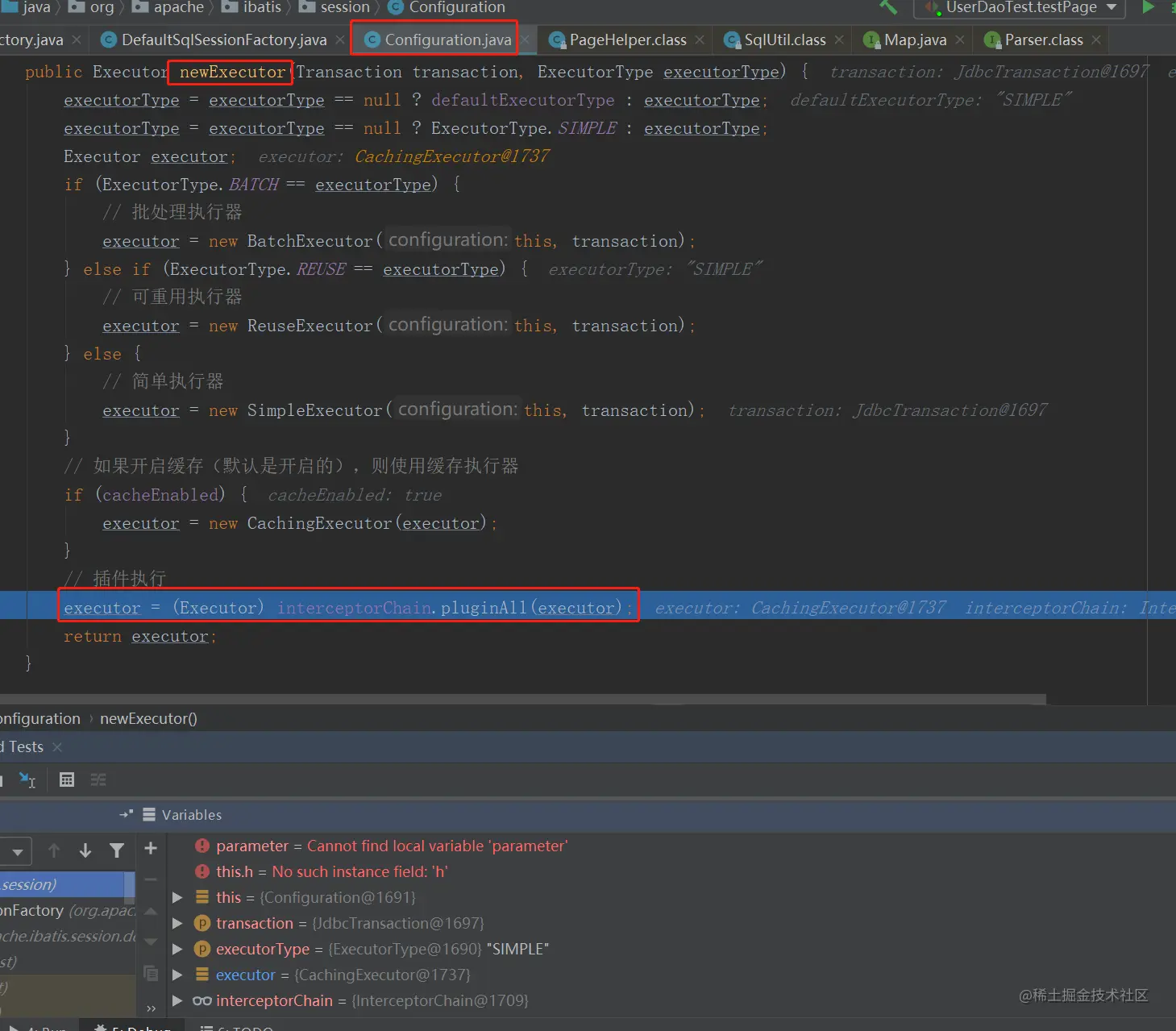Click the newExecutor() breadcrumb below editor

point(148,718)
